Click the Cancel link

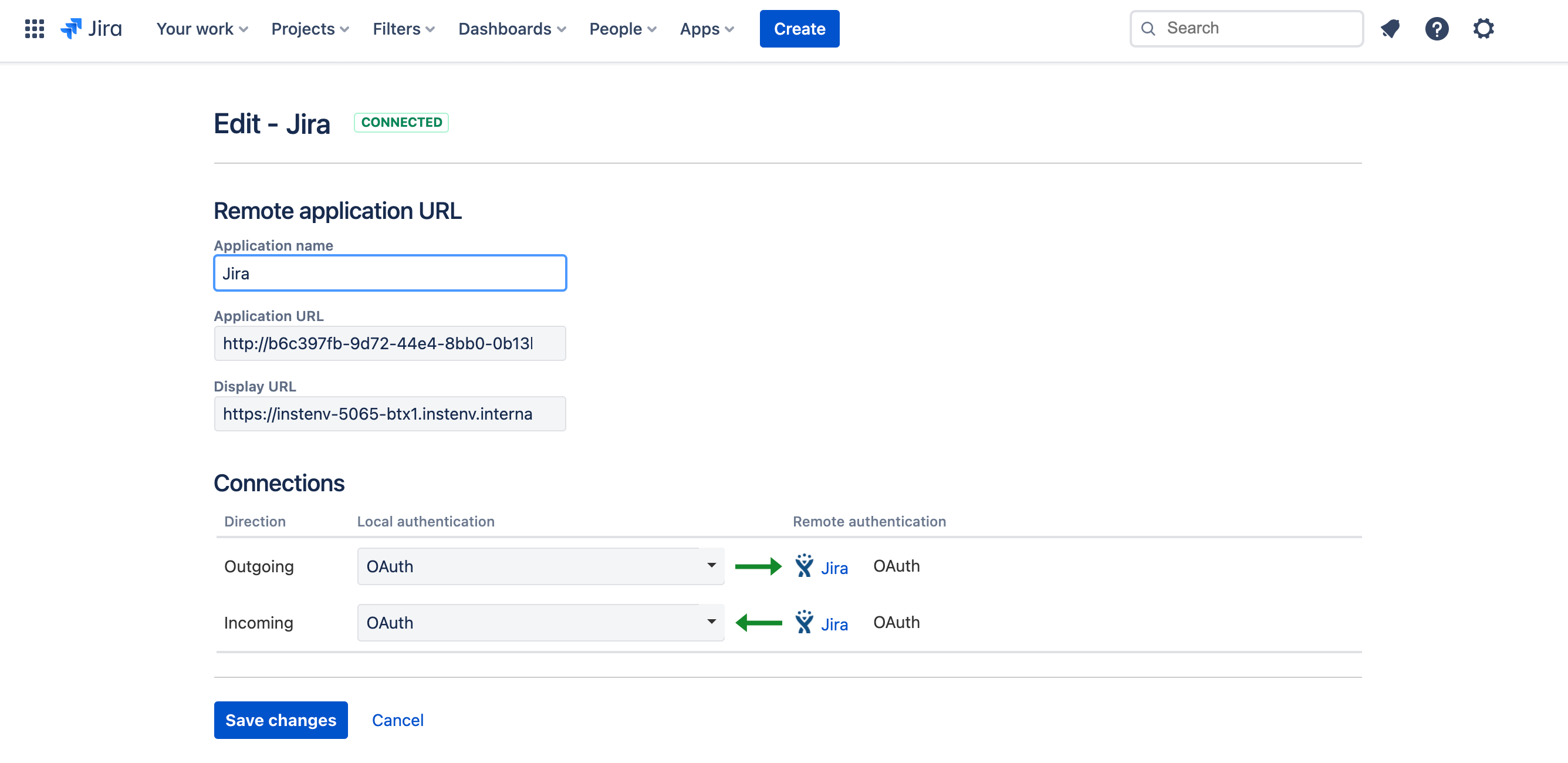click(x=397, y=720)
